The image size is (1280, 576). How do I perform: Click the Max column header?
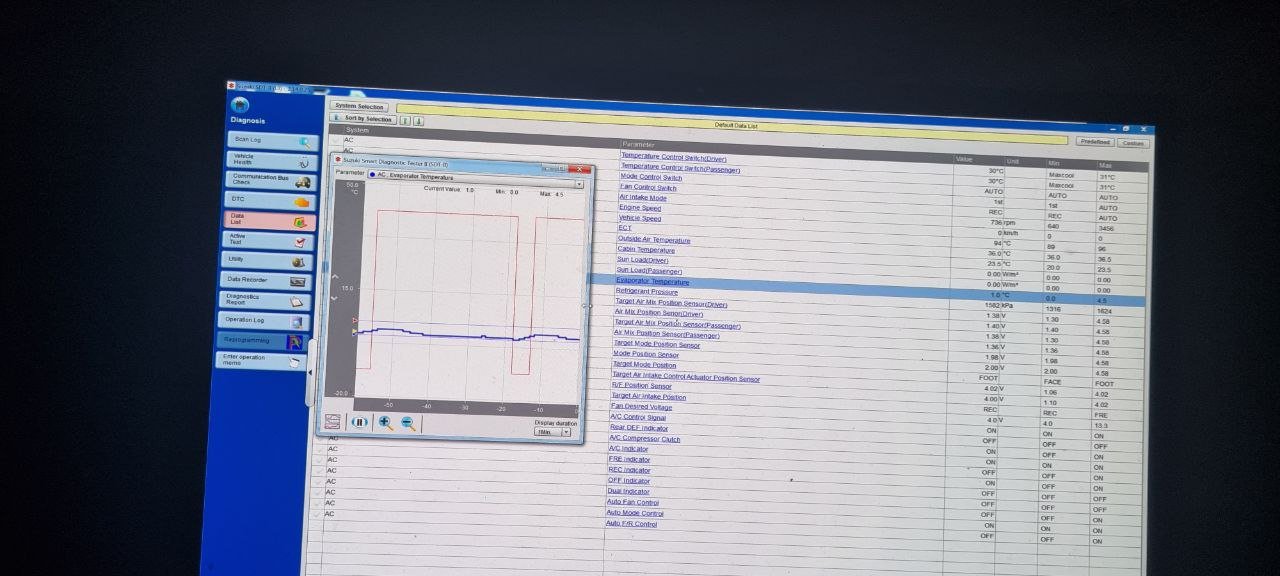[x=1105, y=165]
